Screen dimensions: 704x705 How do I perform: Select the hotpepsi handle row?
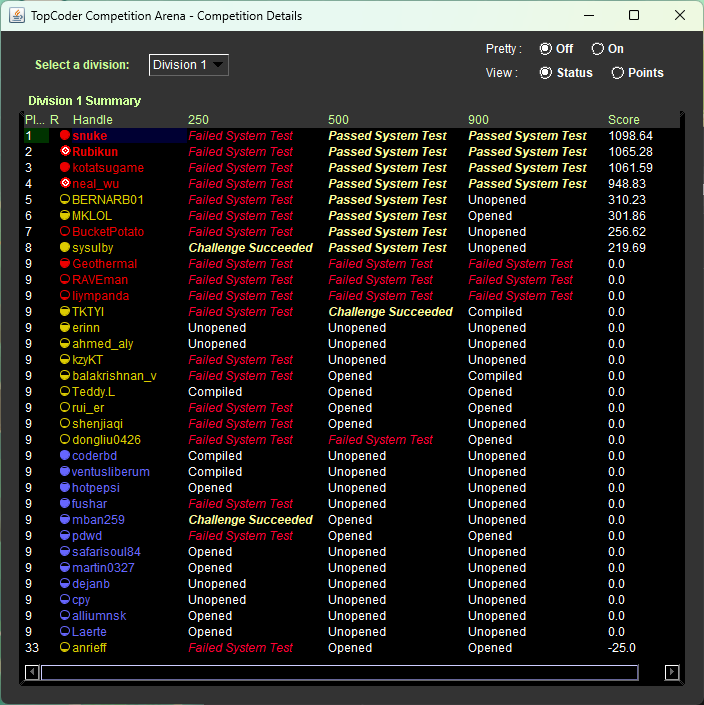[x=96, y=488]
